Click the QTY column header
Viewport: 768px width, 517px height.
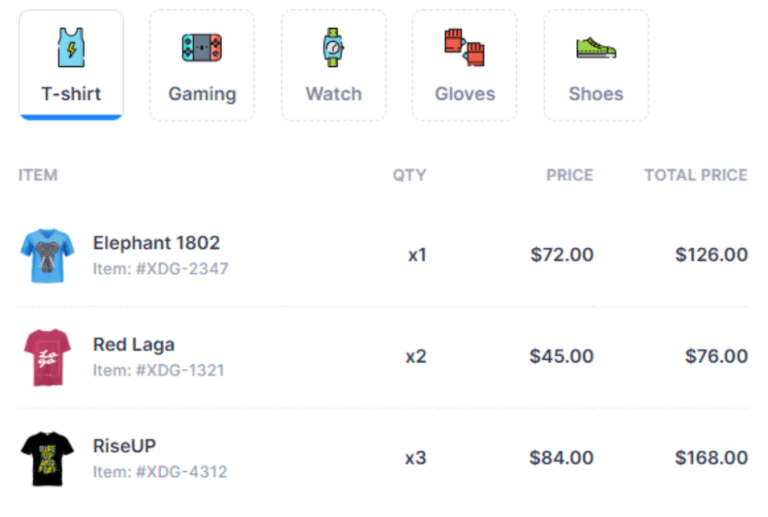click(x=409, y=175)
